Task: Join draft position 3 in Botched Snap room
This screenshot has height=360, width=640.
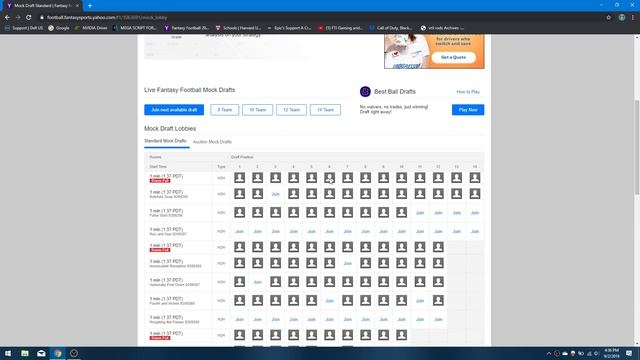Action: pos(276,194)
